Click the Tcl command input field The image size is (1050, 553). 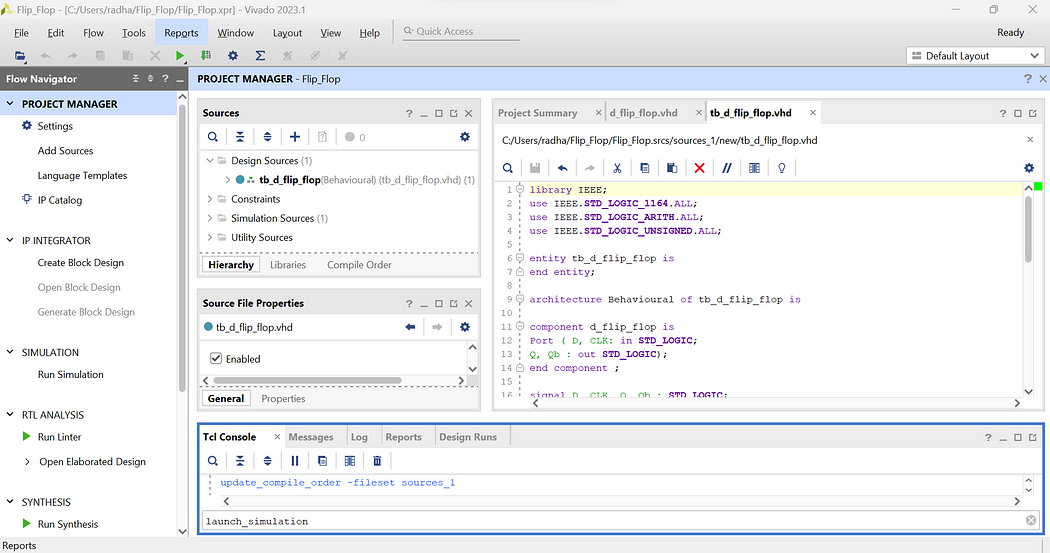tap(613, 521)
